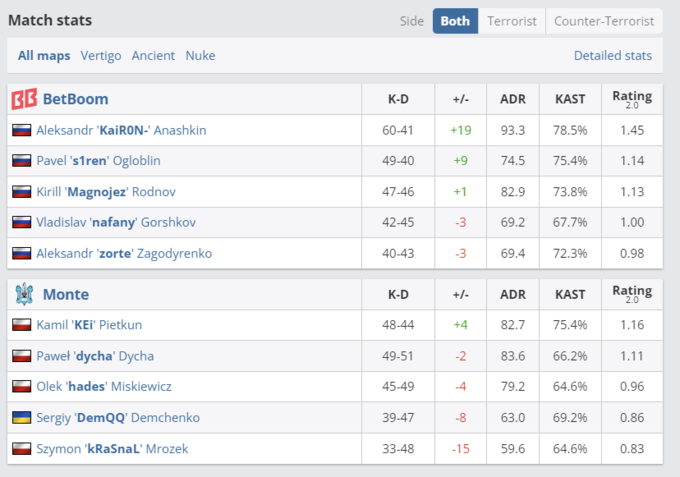The width and height of the screenshot is (680, 477).
Task: Click the flag icon beside zorte
Action: (21, 254)
